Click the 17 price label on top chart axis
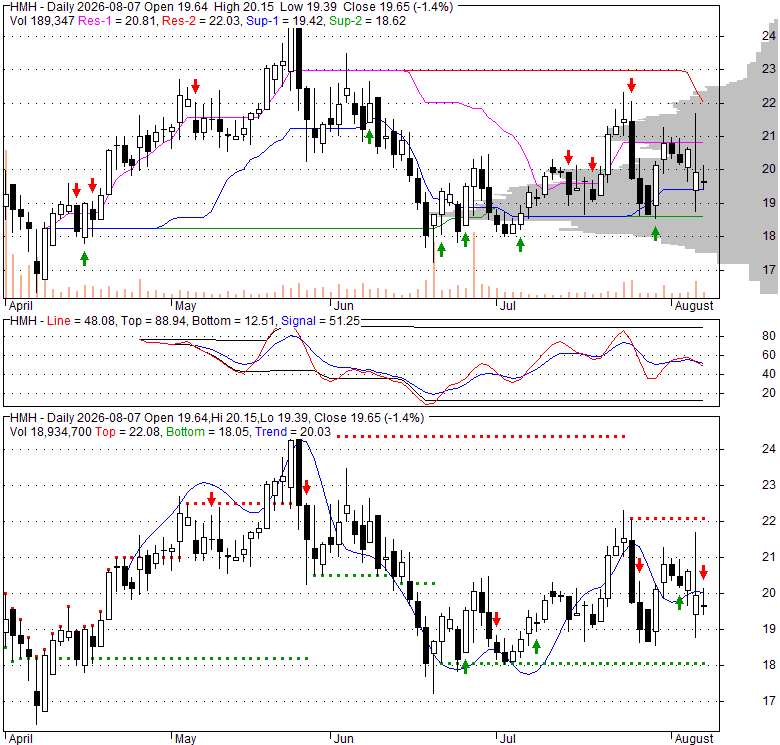 (x=769, y=270)
